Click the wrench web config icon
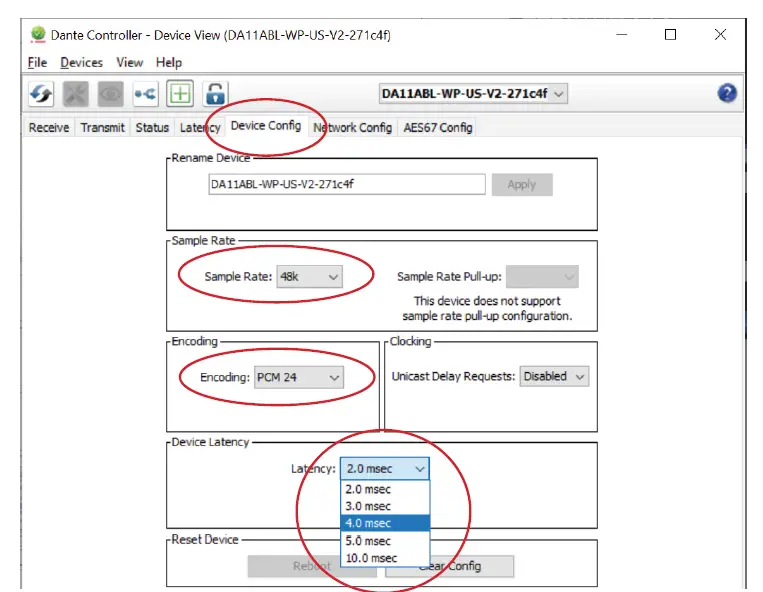763x592 pixels. tap(75, 93)
